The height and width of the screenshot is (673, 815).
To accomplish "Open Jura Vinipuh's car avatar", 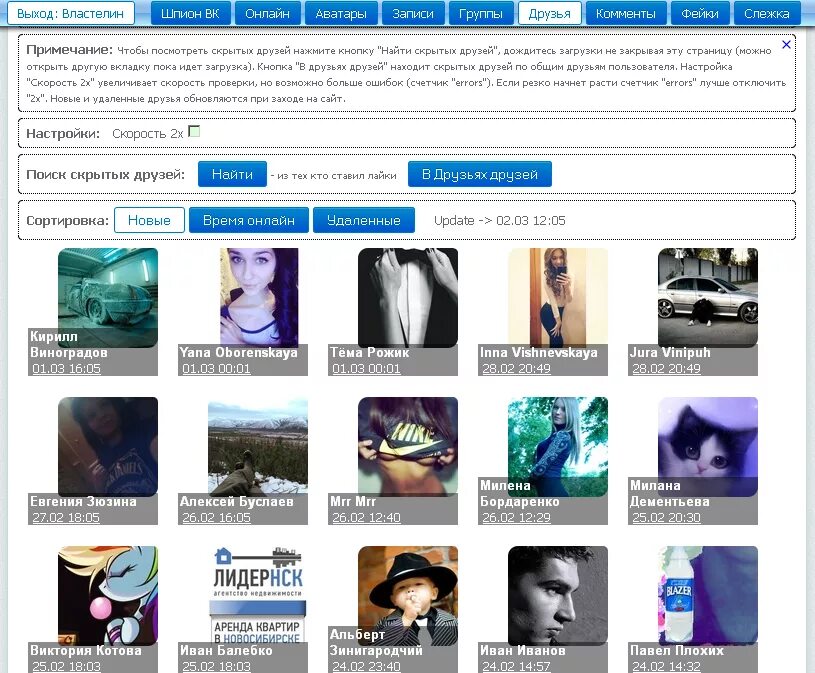I will coord(708,297).
